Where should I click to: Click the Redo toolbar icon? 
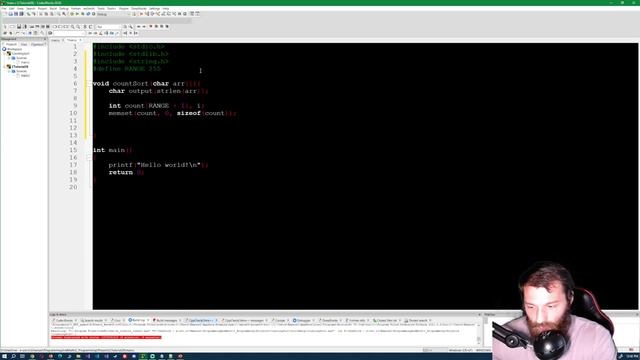click(x=34, y=14)
